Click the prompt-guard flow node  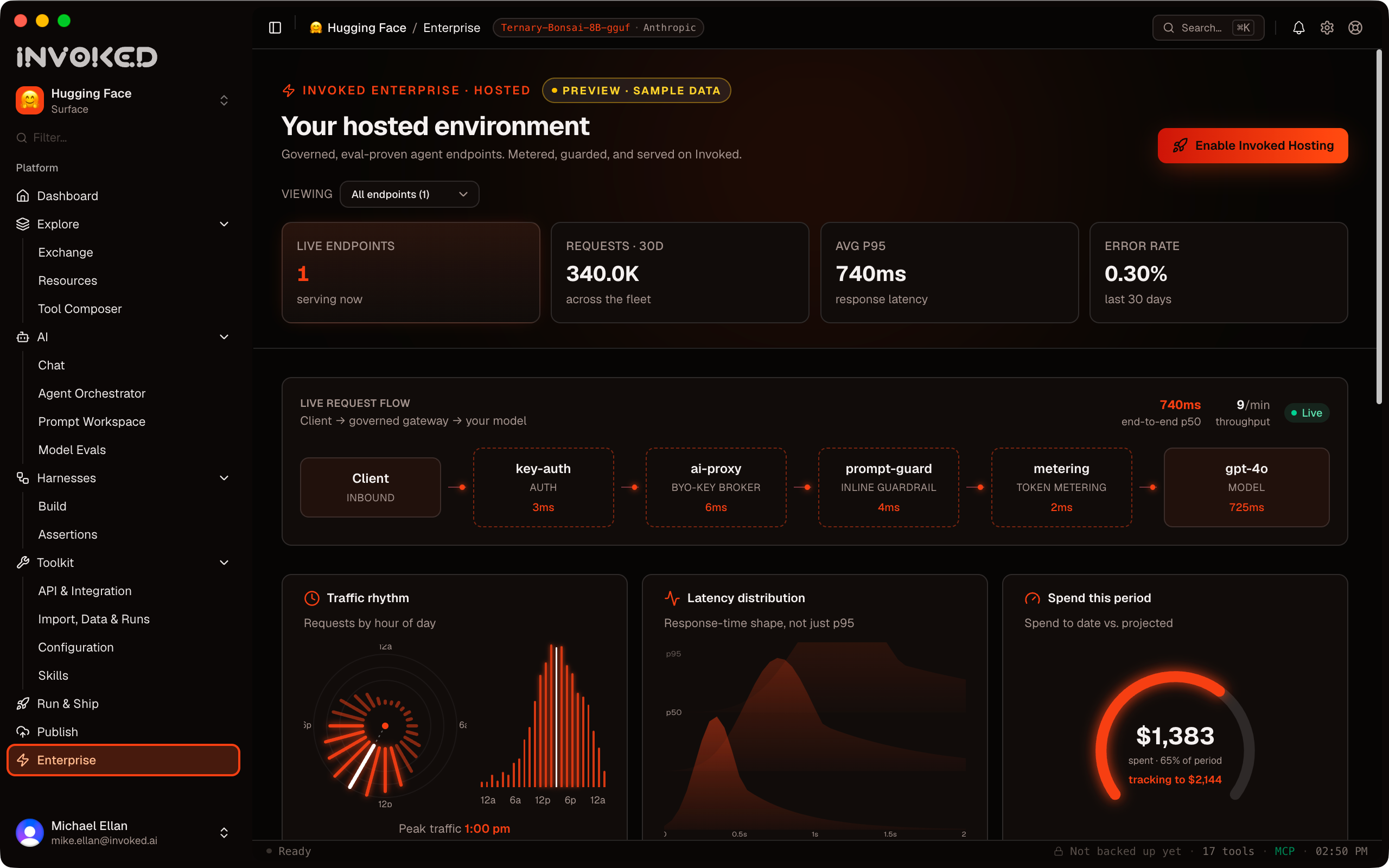point(888,487)
